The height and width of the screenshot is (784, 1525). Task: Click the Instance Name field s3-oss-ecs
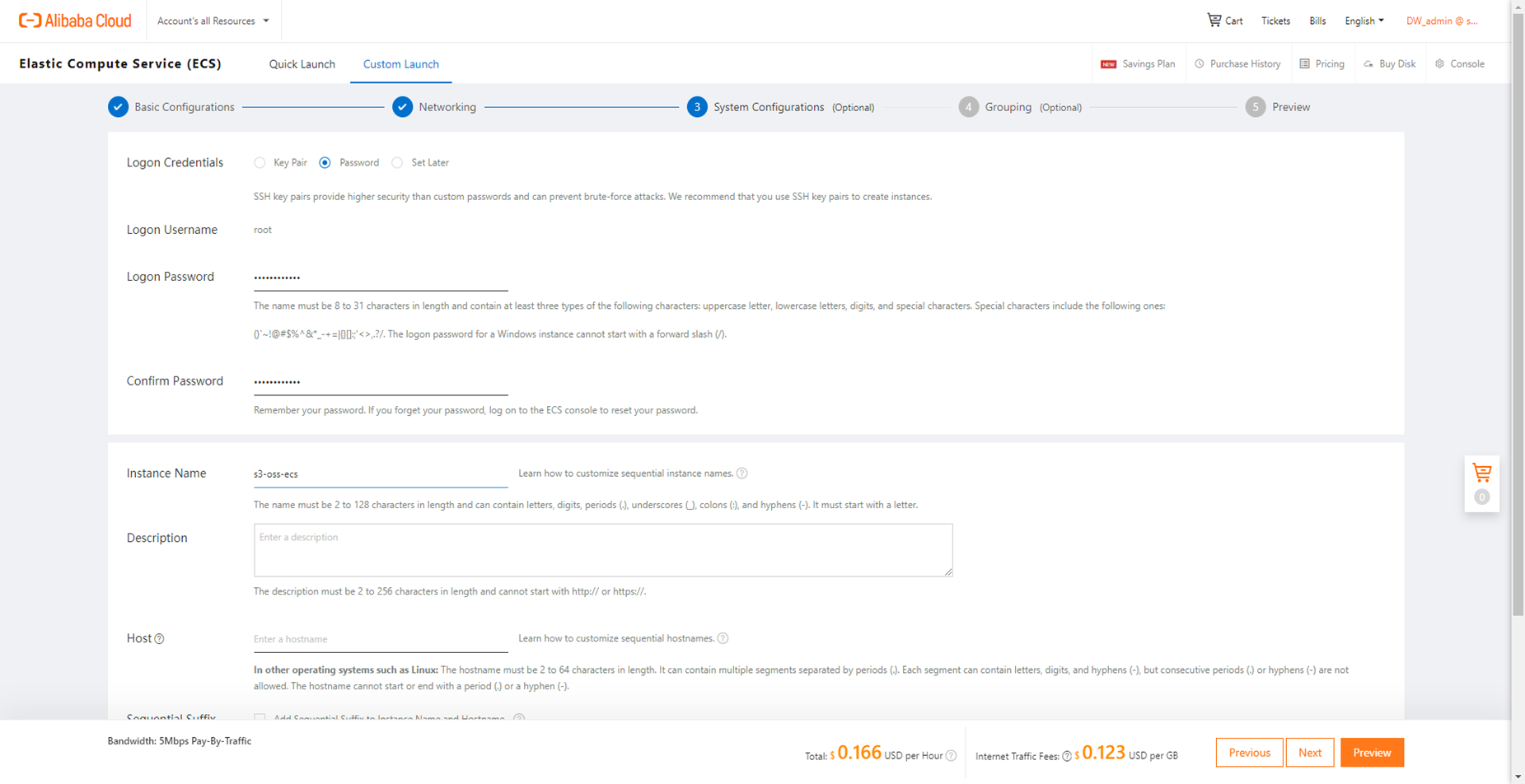click(x=381, y=474)
